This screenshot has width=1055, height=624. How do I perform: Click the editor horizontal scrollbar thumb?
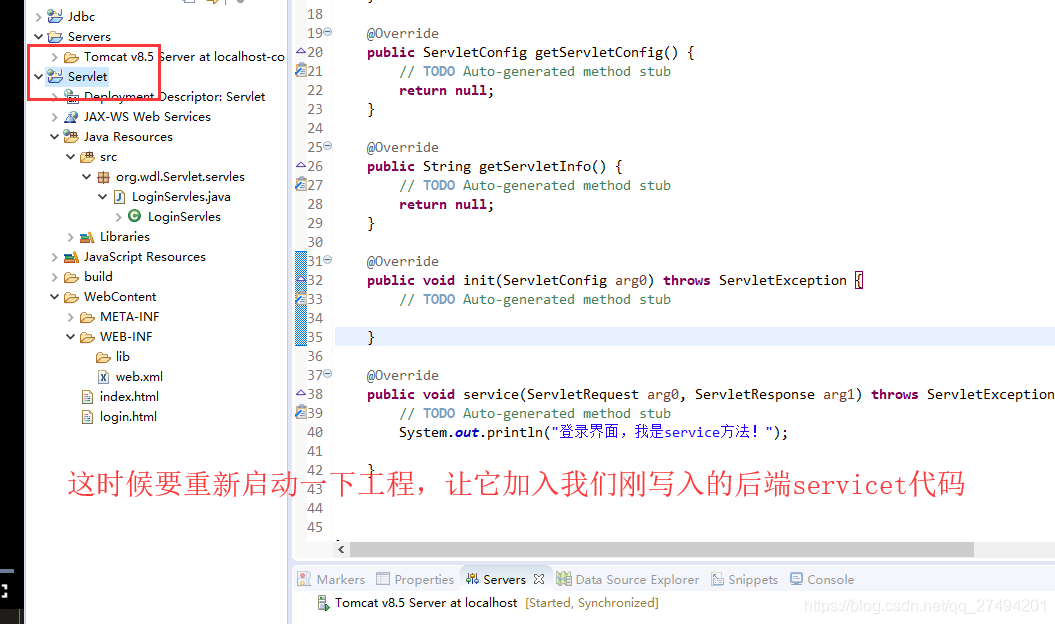pyautogui.click(x=662, y=549)
